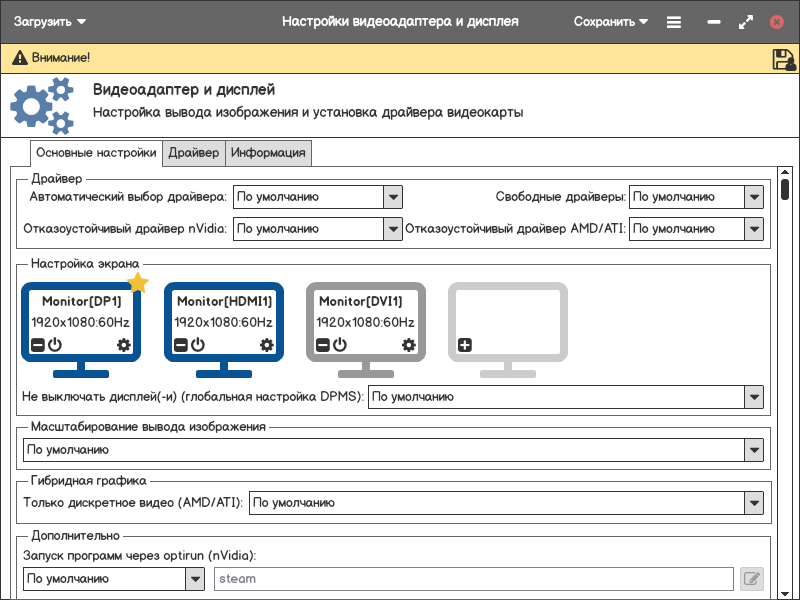The image size is (800, 600).
Task: Expand the image output scaling dropdown
Action: tap(754, 450)
